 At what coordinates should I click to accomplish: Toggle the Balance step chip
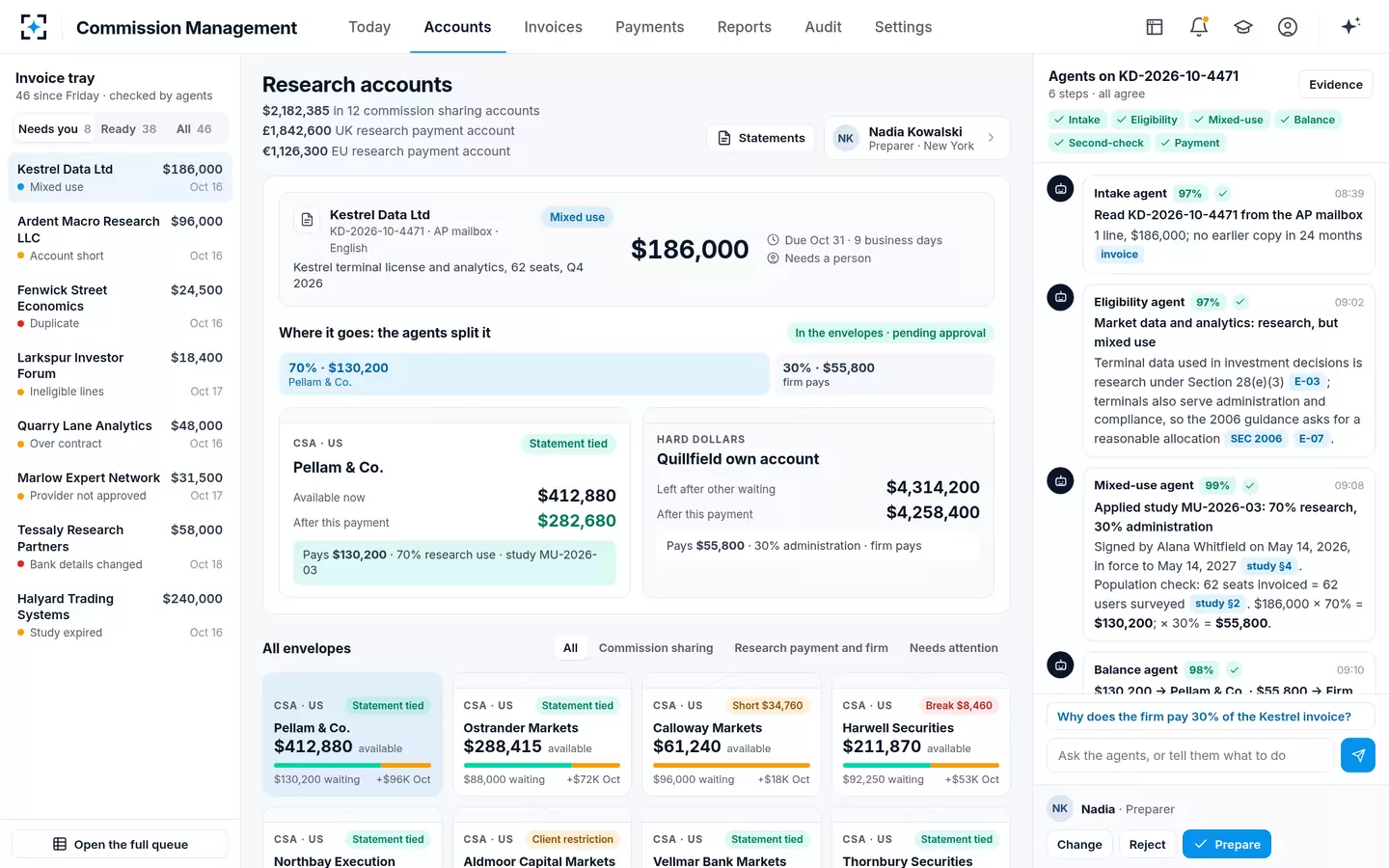coord(1307,120)
